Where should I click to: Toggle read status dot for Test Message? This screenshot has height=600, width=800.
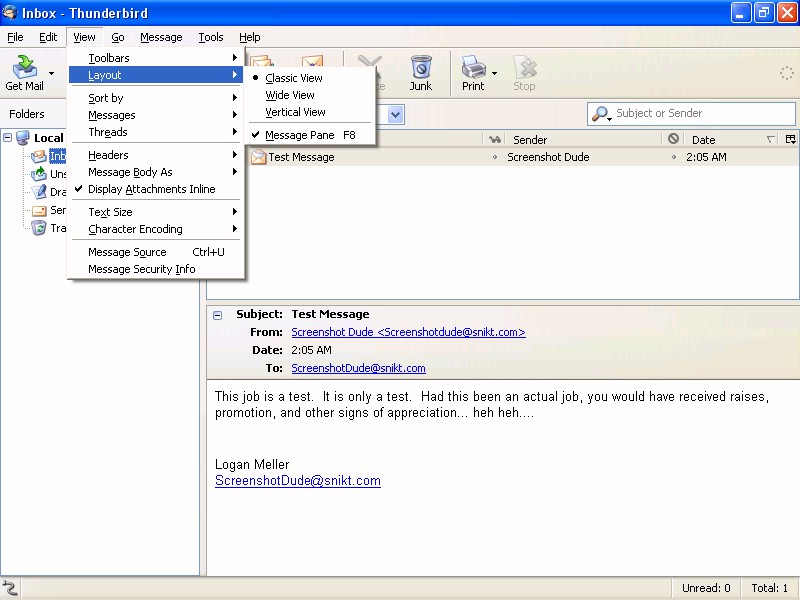pos(494,157)
